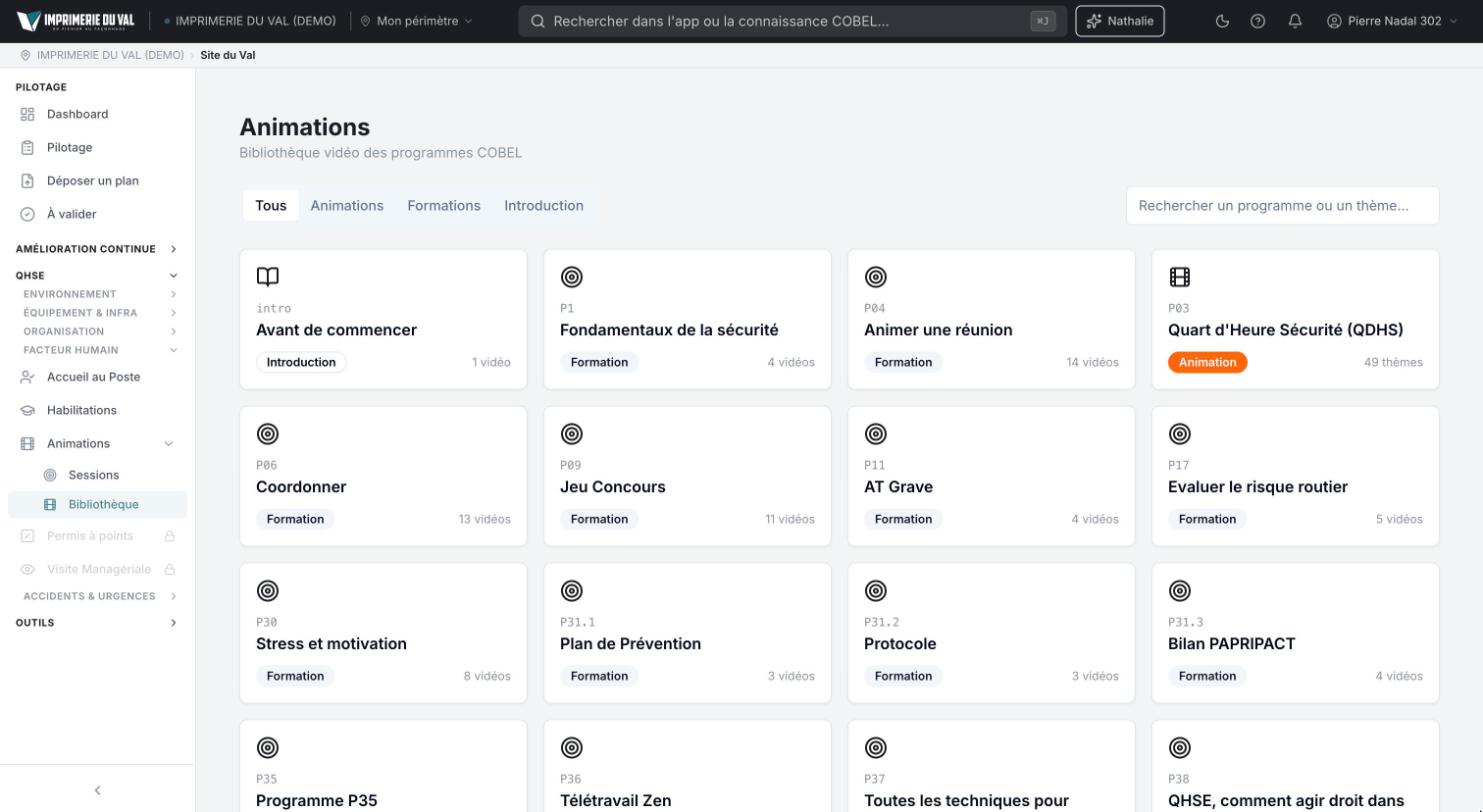The height and width of the screenshot is (812, 1483).
Task: Switch to the Animations filter tab
Action: 347,206
